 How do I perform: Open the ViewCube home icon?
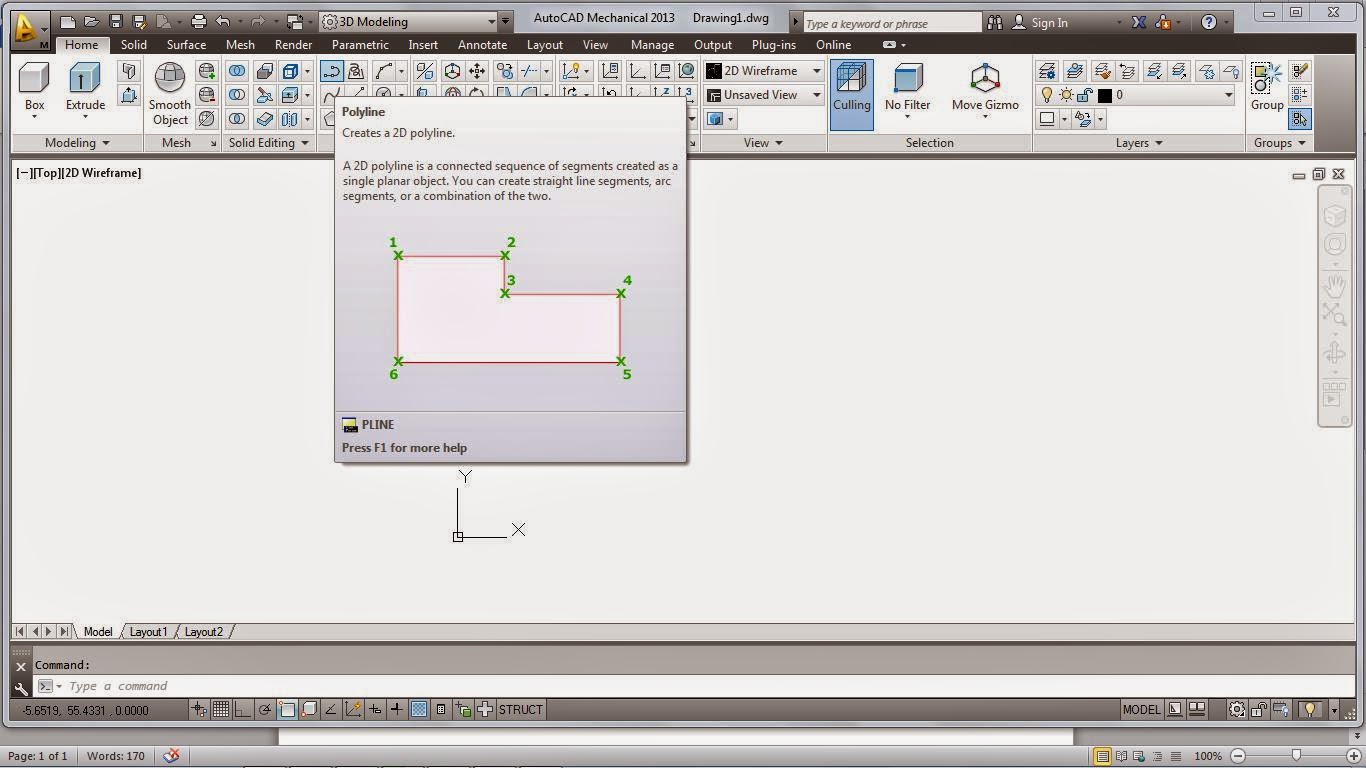point(1337,214)
